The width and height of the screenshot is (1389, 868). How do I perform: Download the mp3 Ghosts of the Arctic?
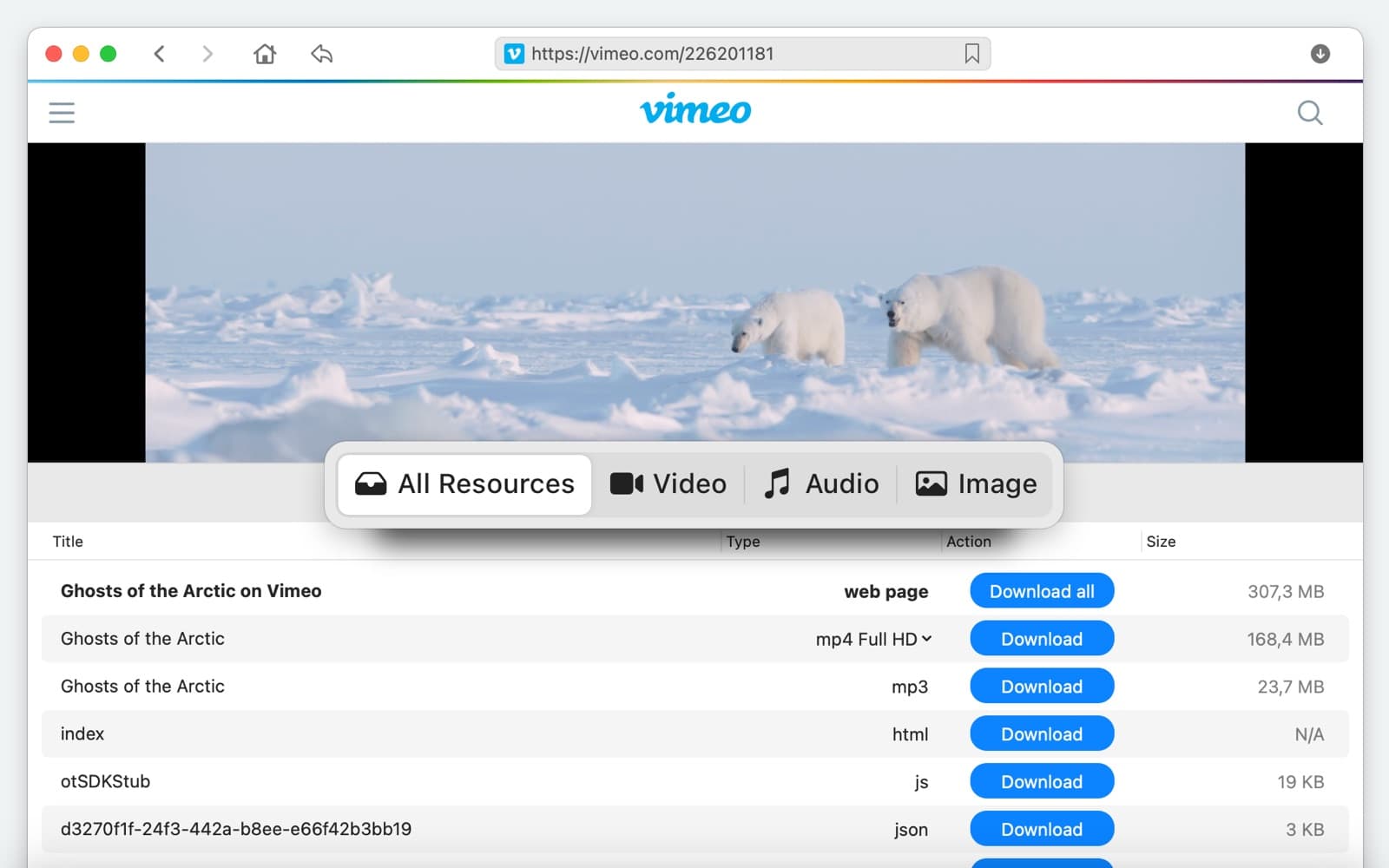[1041, 687]
